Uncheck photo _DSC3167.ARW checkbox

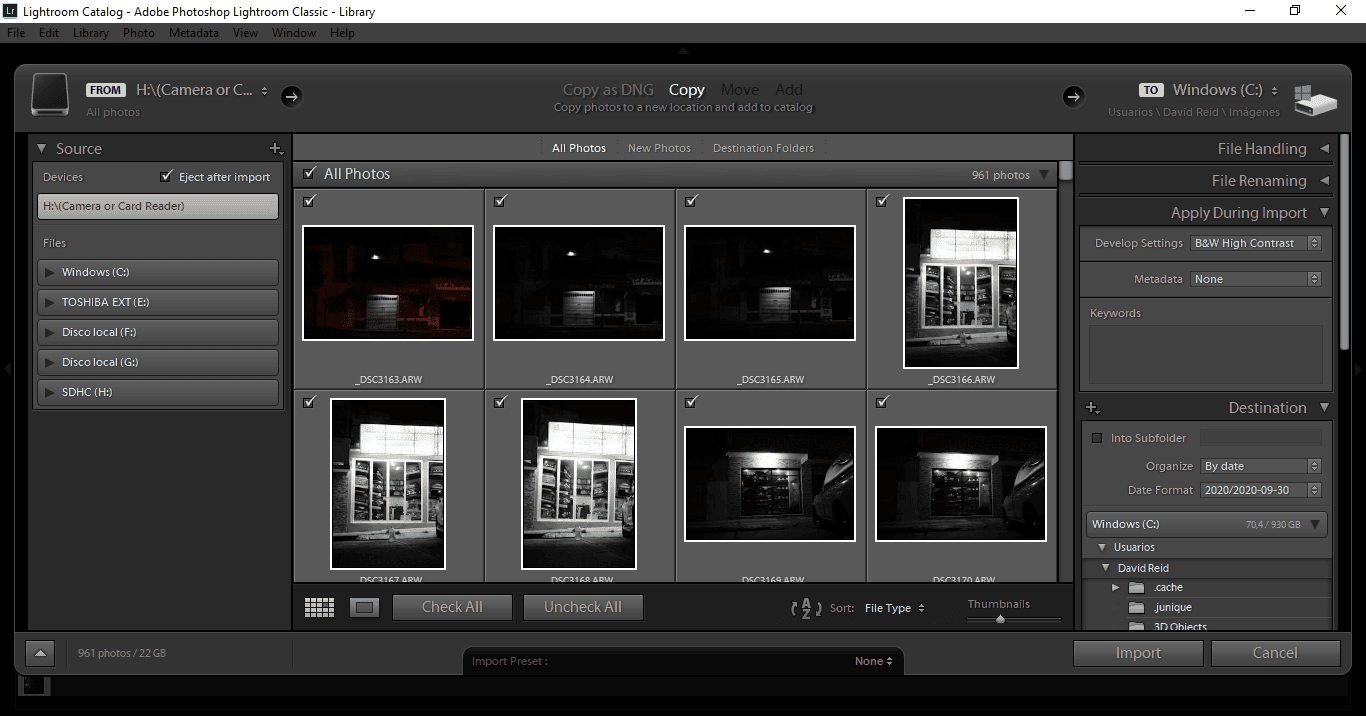(x=309, y=402)
